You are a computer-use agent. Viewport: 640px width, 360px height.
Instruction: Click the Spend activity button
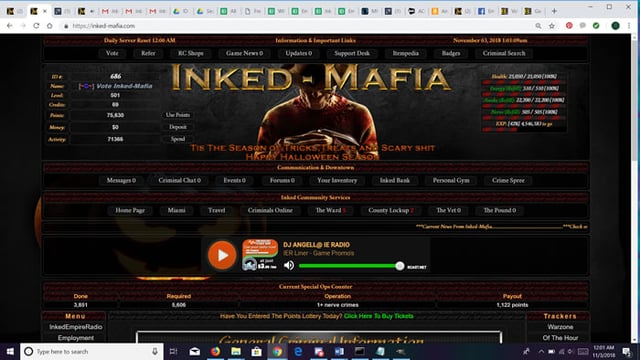pyautogui.click(x=178, y=139)
